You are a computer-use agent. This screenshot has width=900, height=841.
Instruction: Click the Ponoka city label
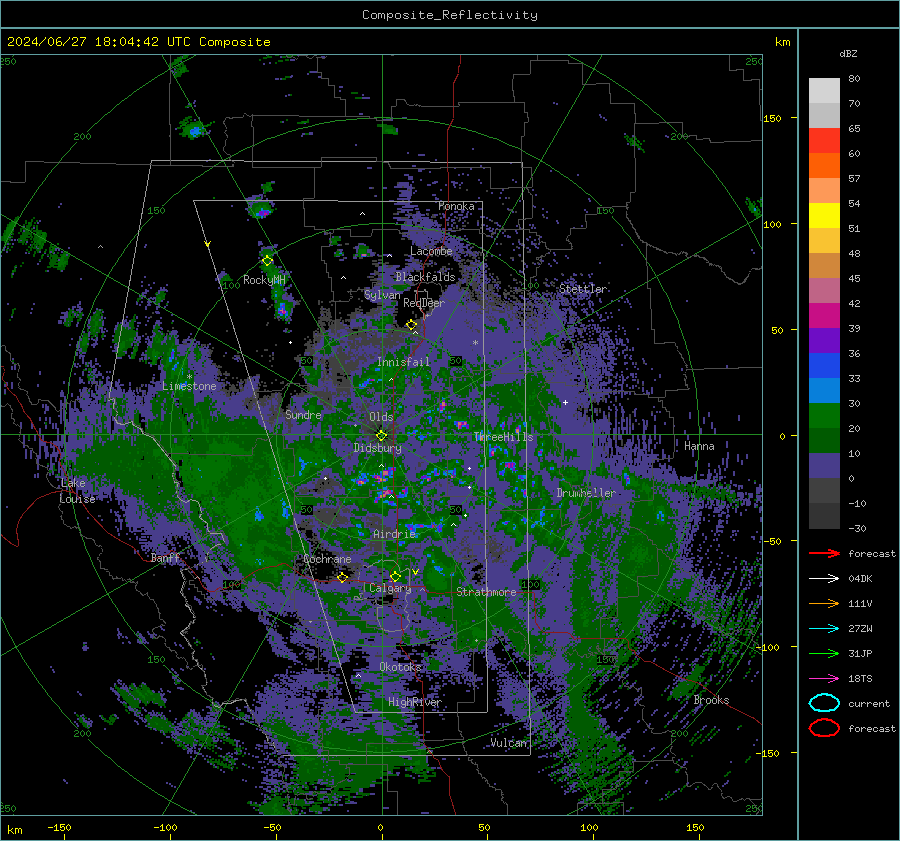(x=456, y=206)
